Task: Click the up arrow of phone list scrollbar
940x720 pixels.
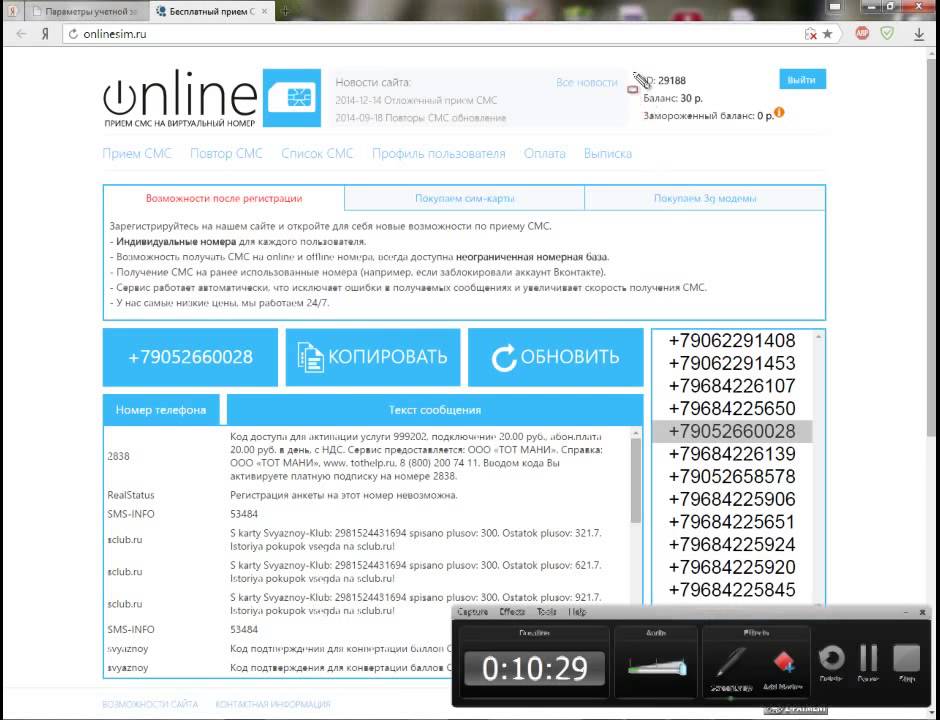Action: tap(818, 337)
